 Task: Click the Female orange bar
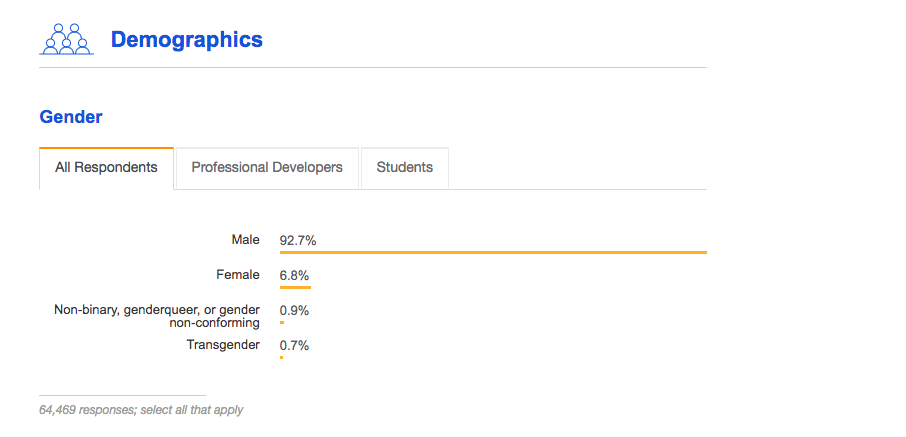tap(295, 287)
